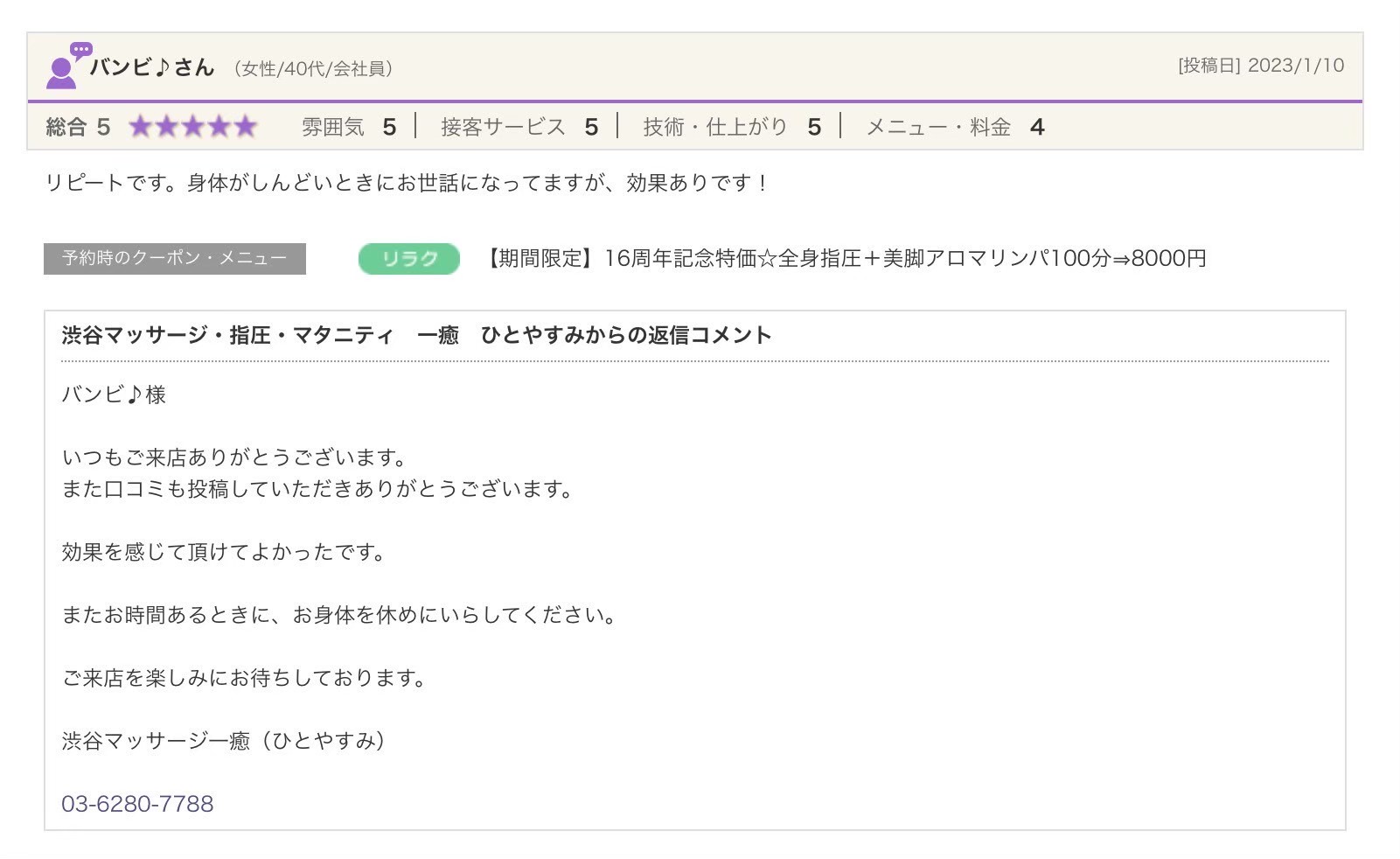
Task: Click the 16周年記念特価 coupon menu text
Action: tap(844, 259)
